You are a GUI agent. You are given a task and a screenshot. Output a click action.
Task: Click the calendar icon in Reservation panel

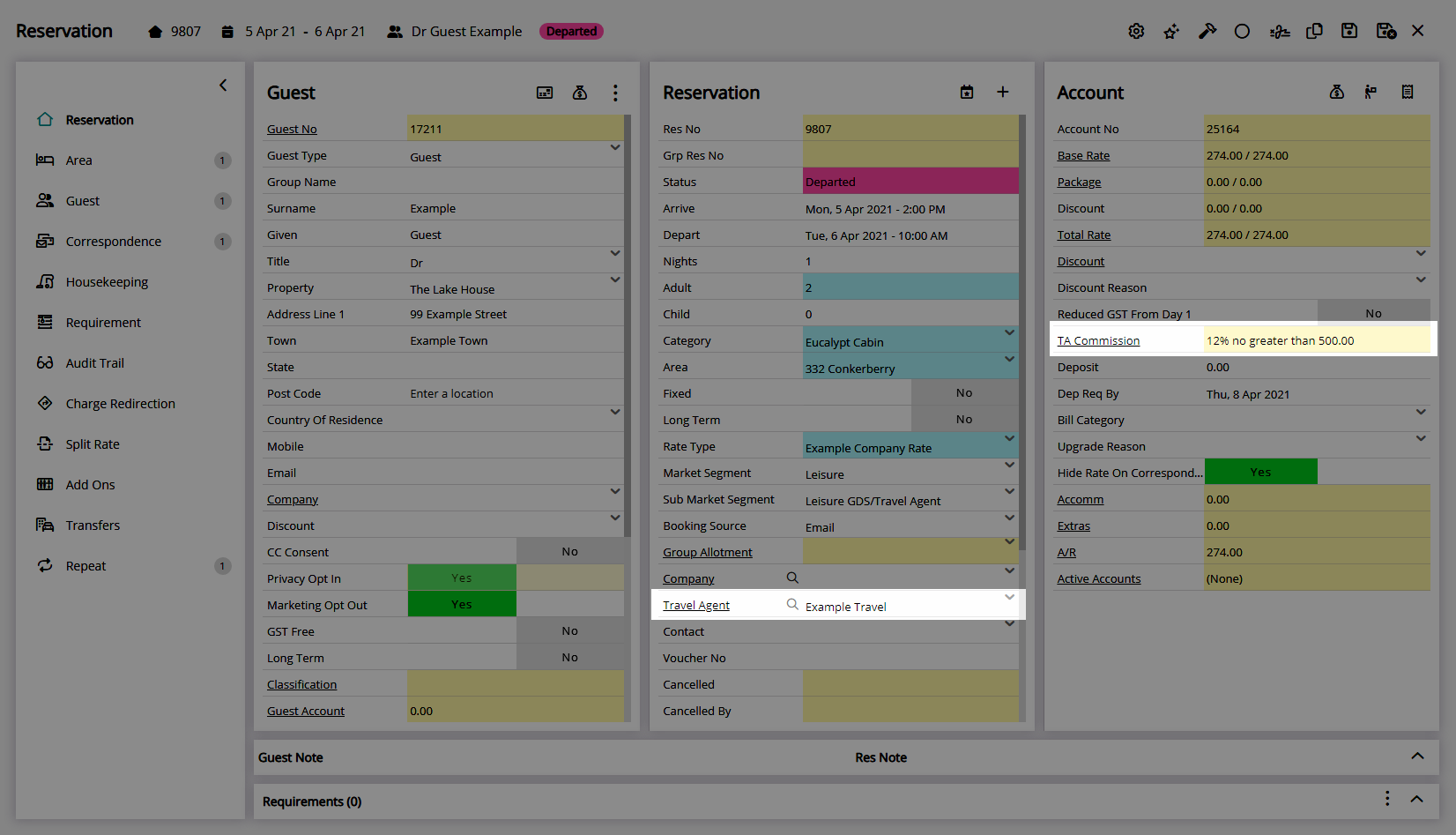click(x=967, y=93)
